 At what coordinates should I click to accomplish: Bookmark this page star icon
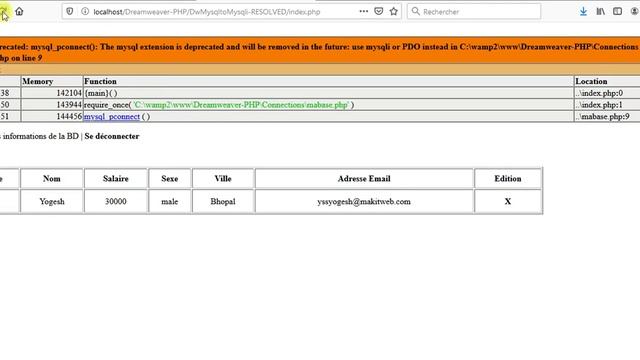point(393,11)
